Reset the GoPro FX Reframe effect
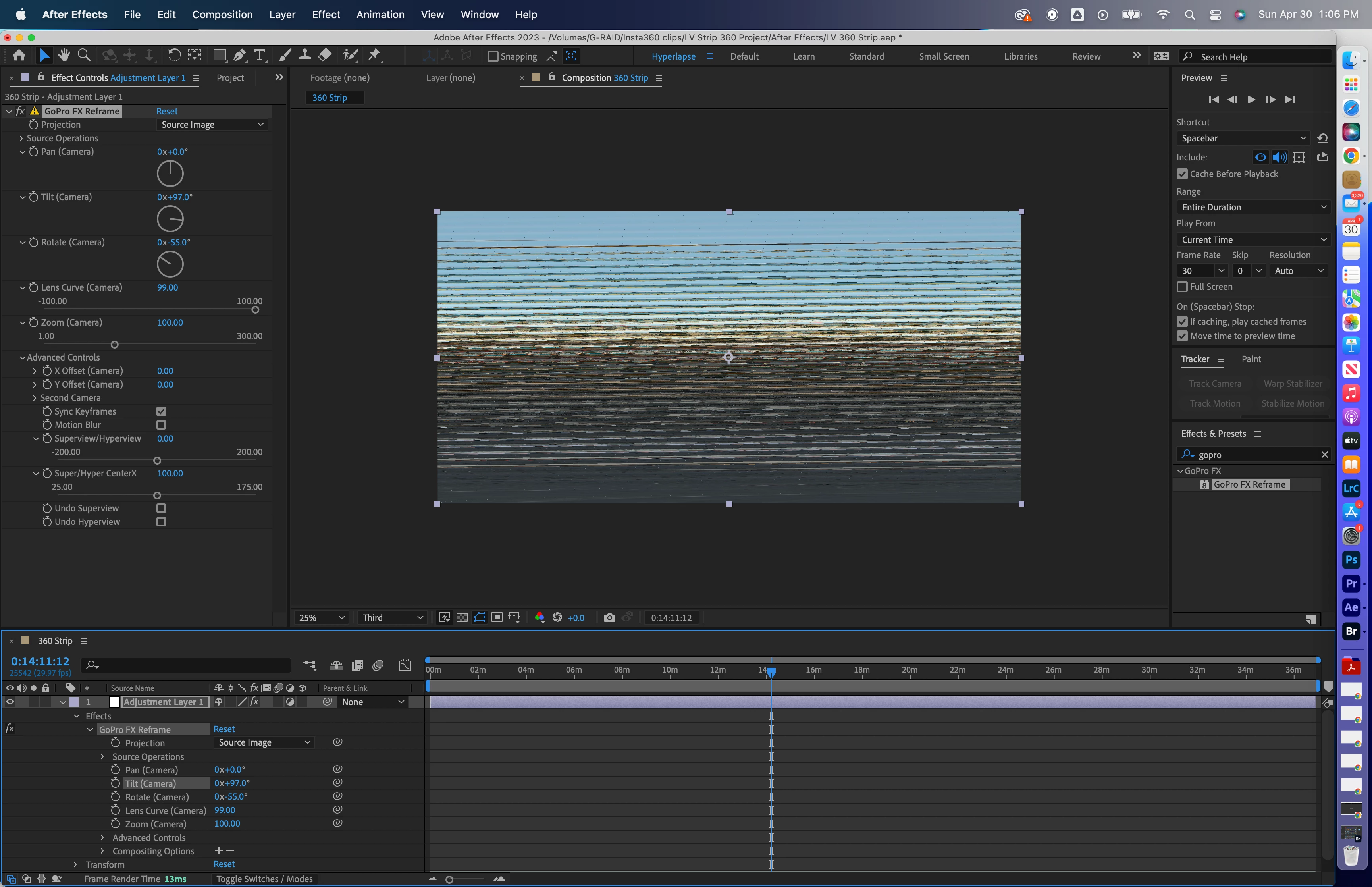Screen dimensions: 1372x887 [x=167, y=111]
